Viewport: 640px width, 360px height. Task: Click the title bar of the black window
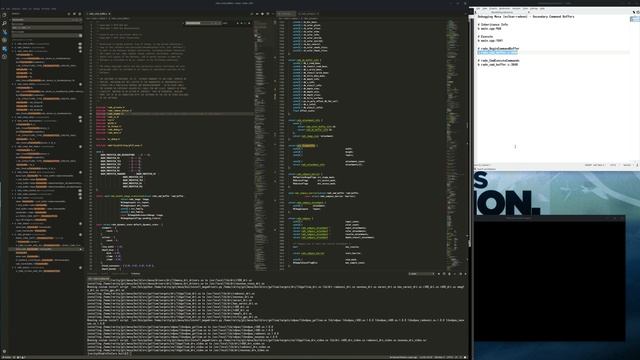point(549,218)
